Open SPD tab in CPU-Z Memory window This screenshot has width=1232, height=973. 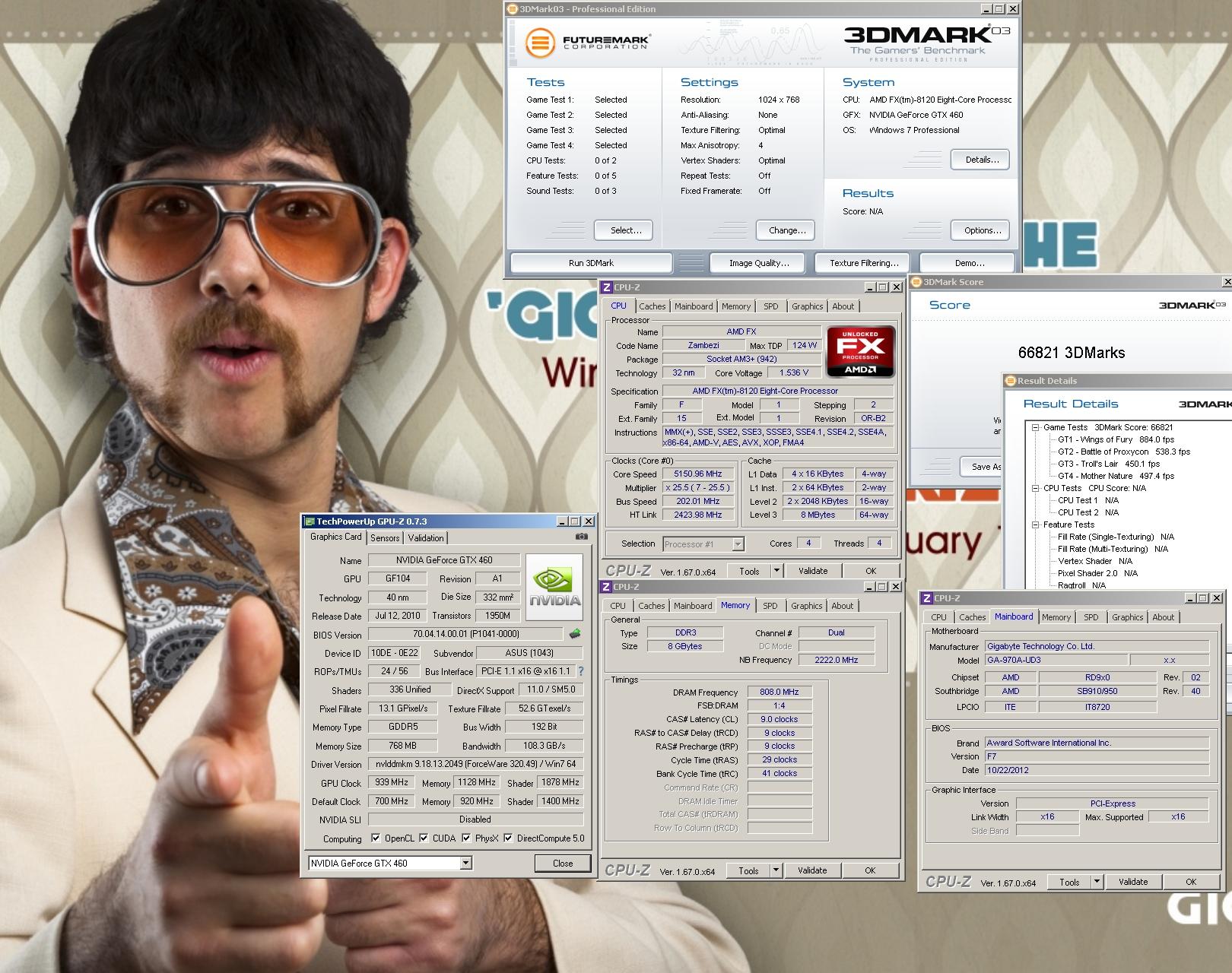(x=770, y=606)
